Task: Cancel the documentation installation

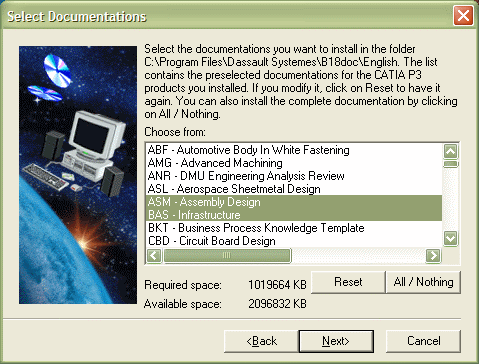Action: pyautogui.click(x=423, y=341)
